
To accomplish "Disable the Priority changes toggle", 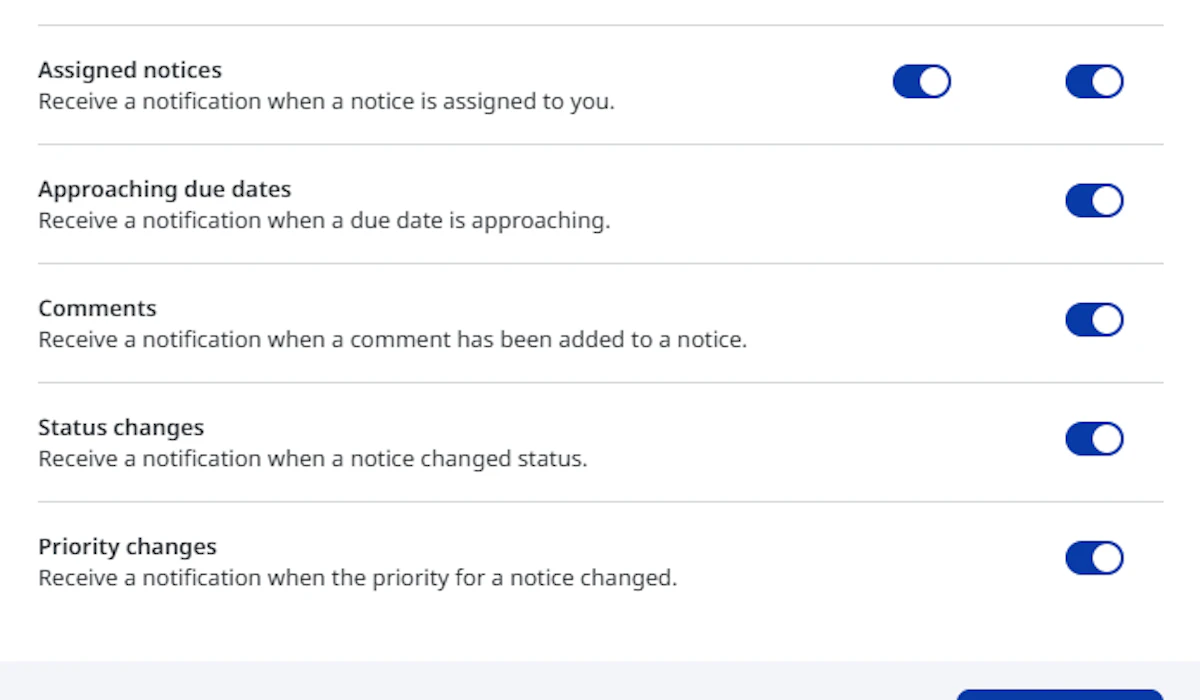I will [x=1094, y=558].
